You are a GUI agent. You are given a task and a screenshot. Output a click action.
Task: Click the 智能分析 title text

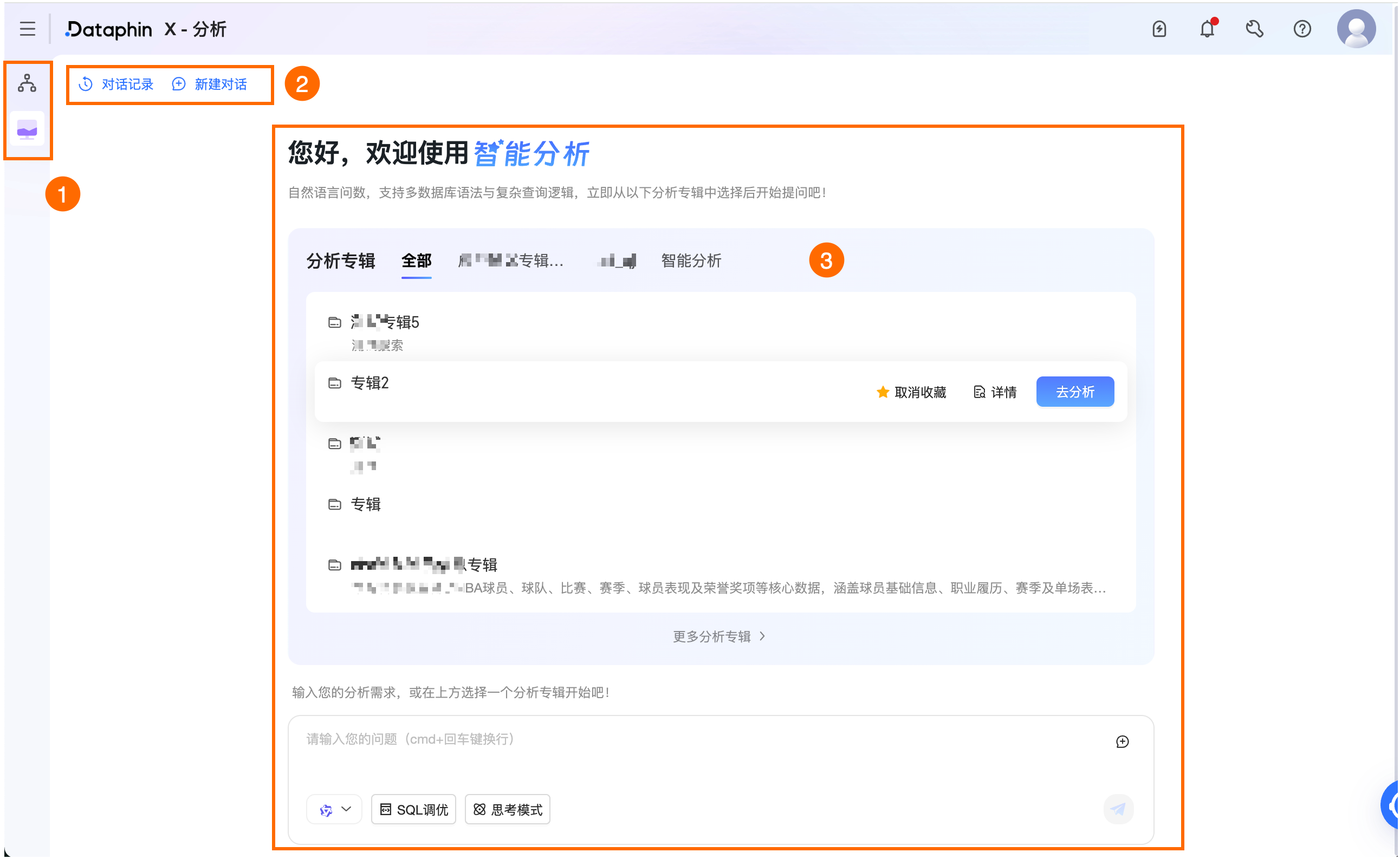click(532, 153)
